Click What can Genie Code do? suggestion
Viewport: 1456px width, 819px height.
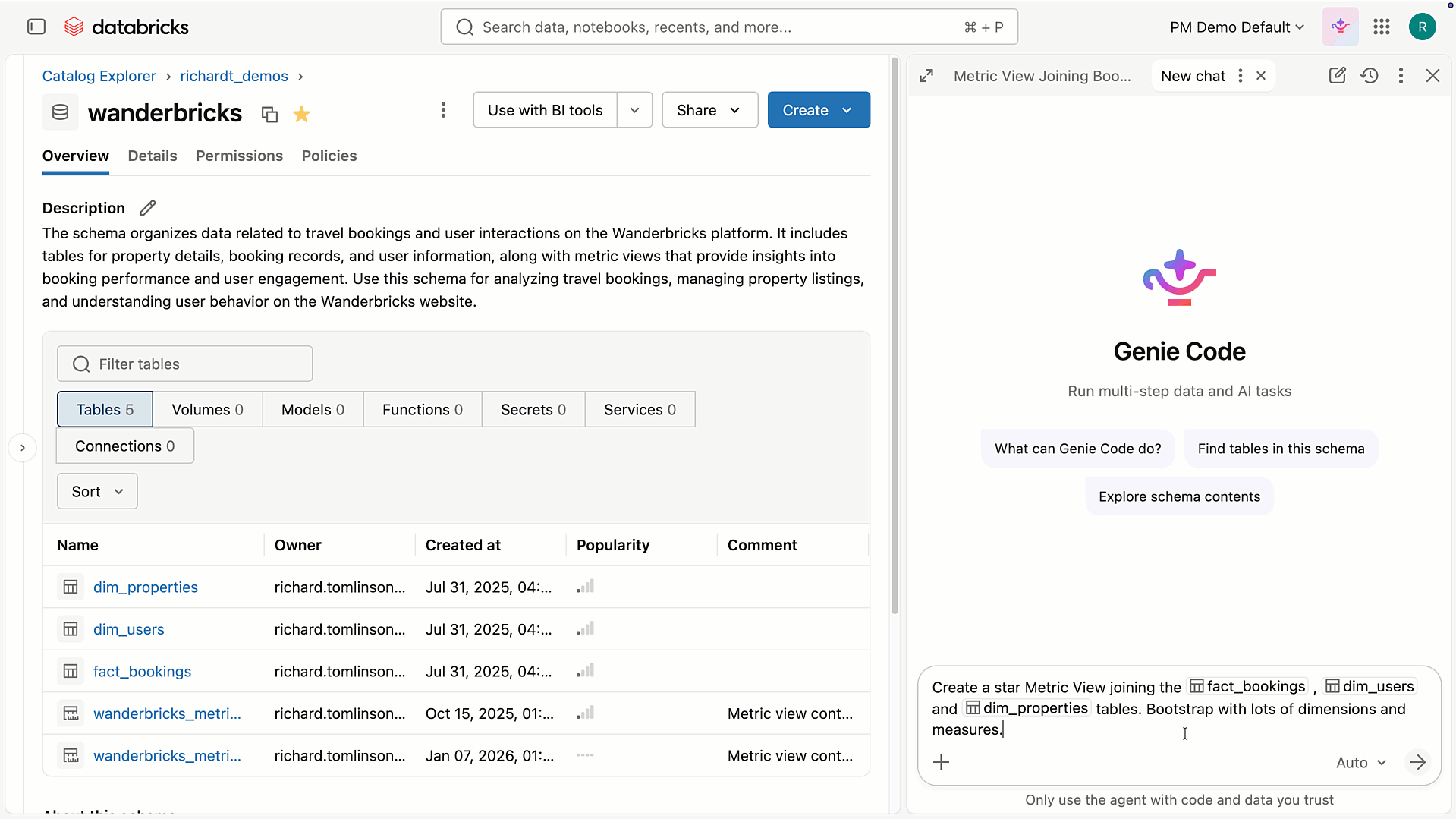pos(1077,449)
